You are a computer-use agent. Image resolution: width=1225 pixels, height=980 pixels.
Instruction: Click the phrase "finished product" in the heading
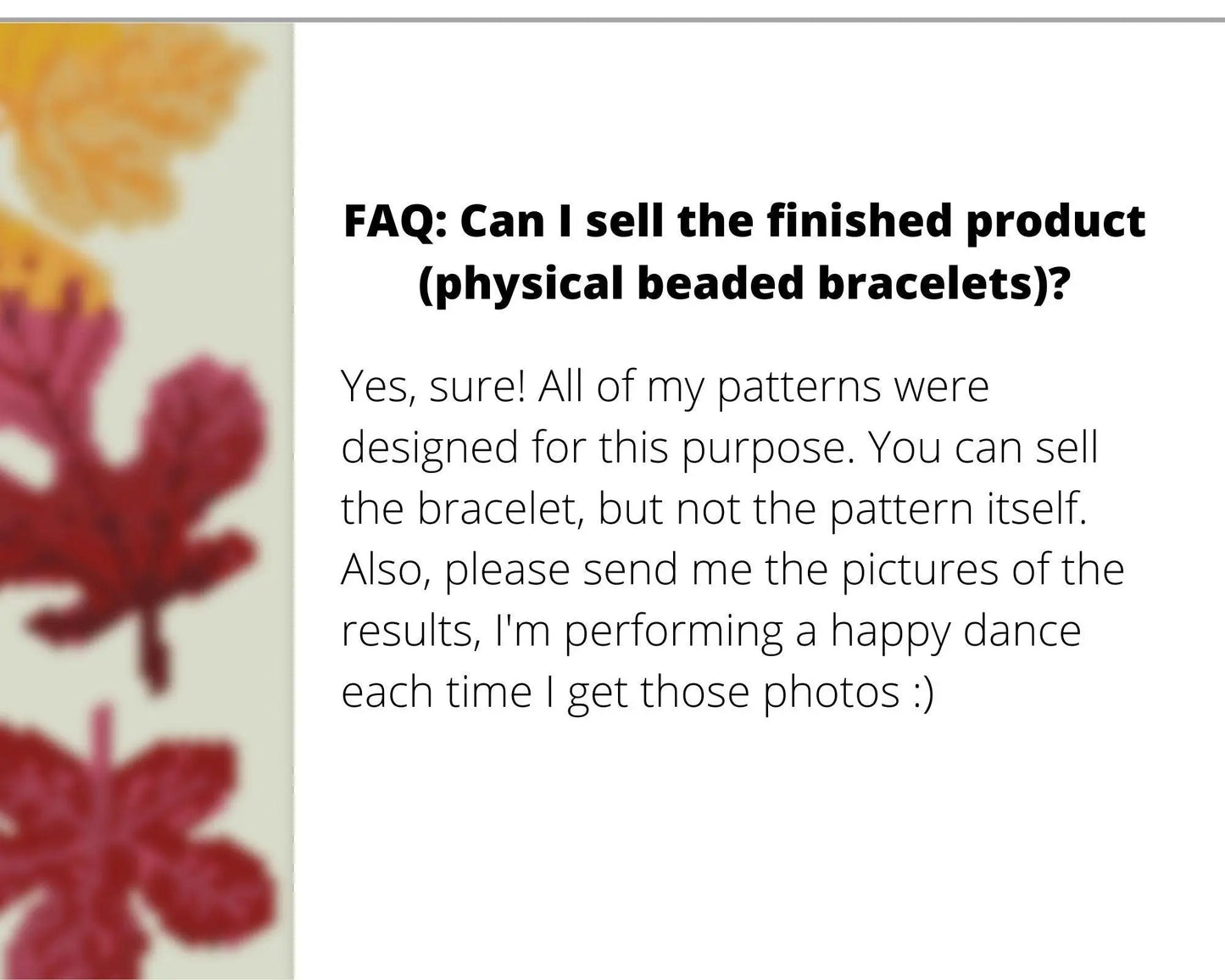(955, 222)
